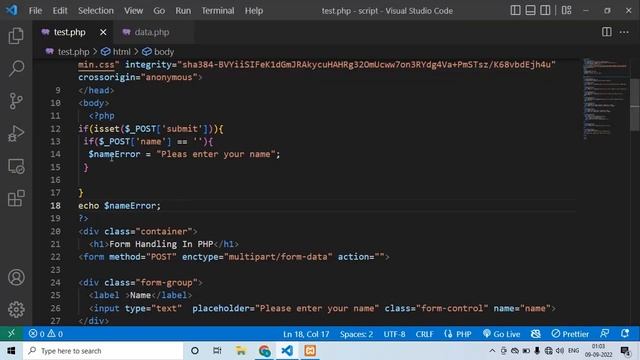The height and width of the screenshot is (360, 640).
Task: Open File Explorer from taskbar
Action: tap(241, 351)
